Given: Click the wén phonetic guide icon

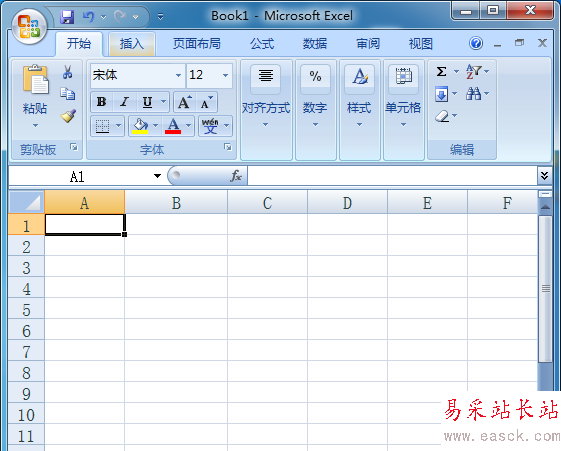Looking at the screenshot, I should click(x=210, y=126).
